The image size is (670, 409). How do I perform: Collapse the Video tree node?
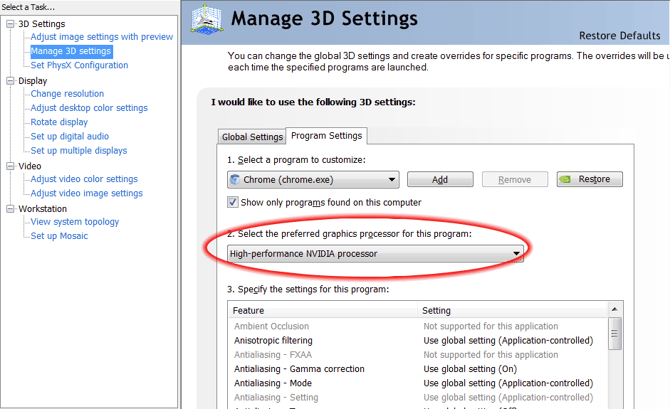[x=11, y=166]
